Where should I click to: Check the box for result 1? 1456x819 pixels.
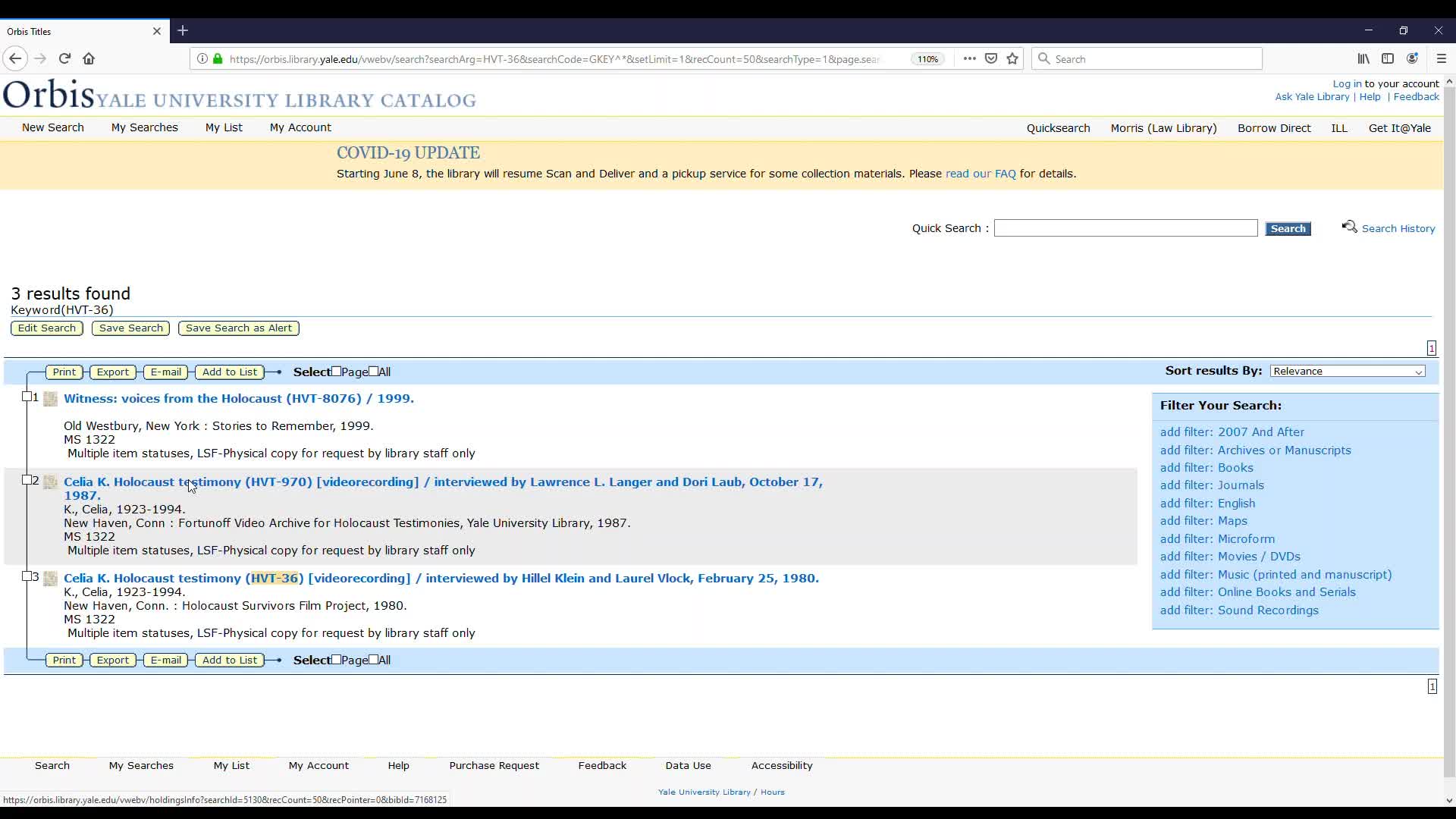pos(27,397)
